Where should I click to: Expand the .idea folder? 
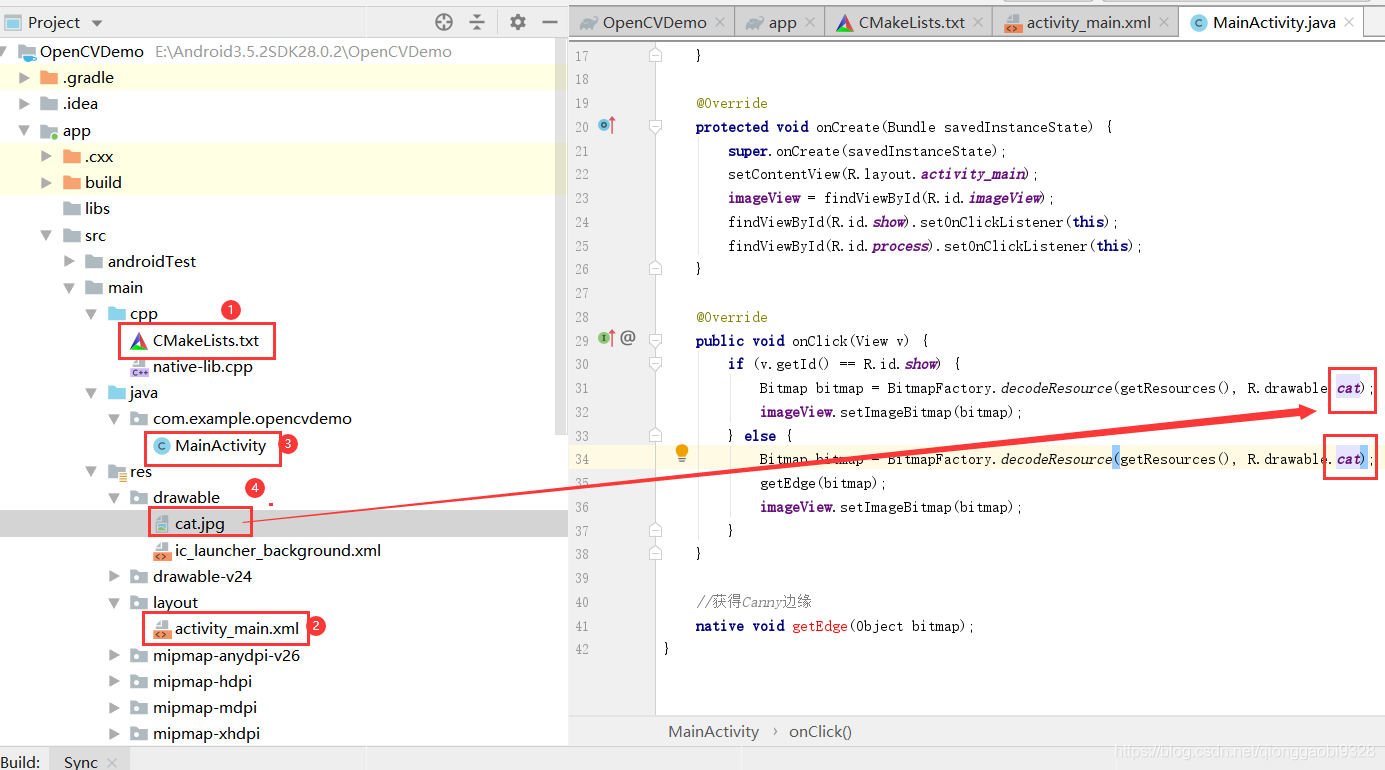[x=25, y=104]
